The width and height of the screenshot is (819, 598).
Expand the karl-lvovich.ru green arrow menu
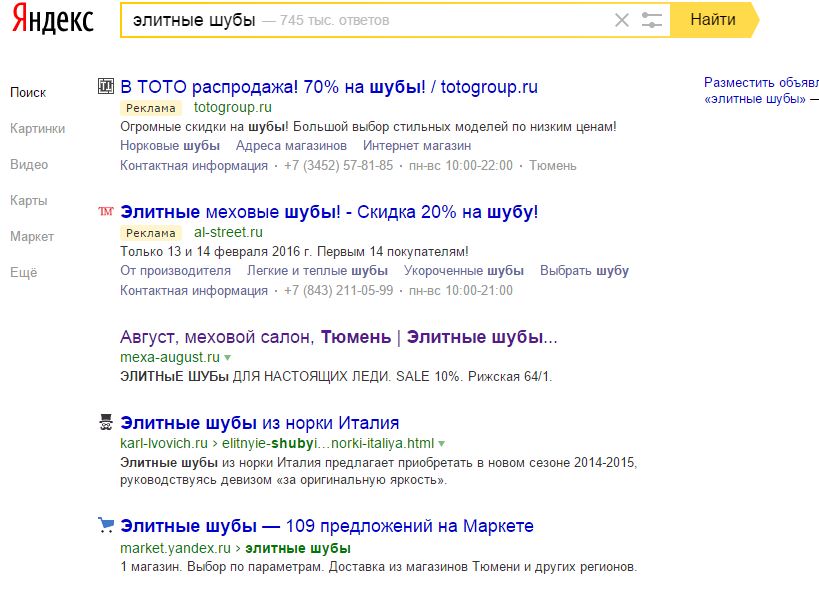click(441, 444)
